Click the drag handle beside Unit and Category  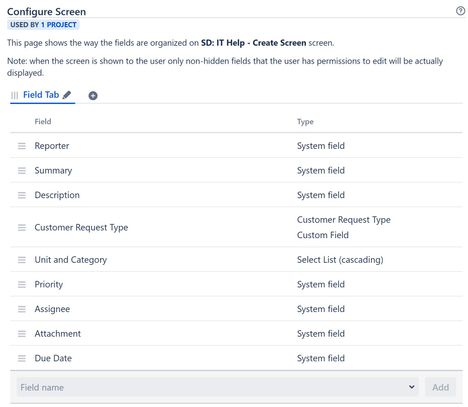click(x=22, y=260)
